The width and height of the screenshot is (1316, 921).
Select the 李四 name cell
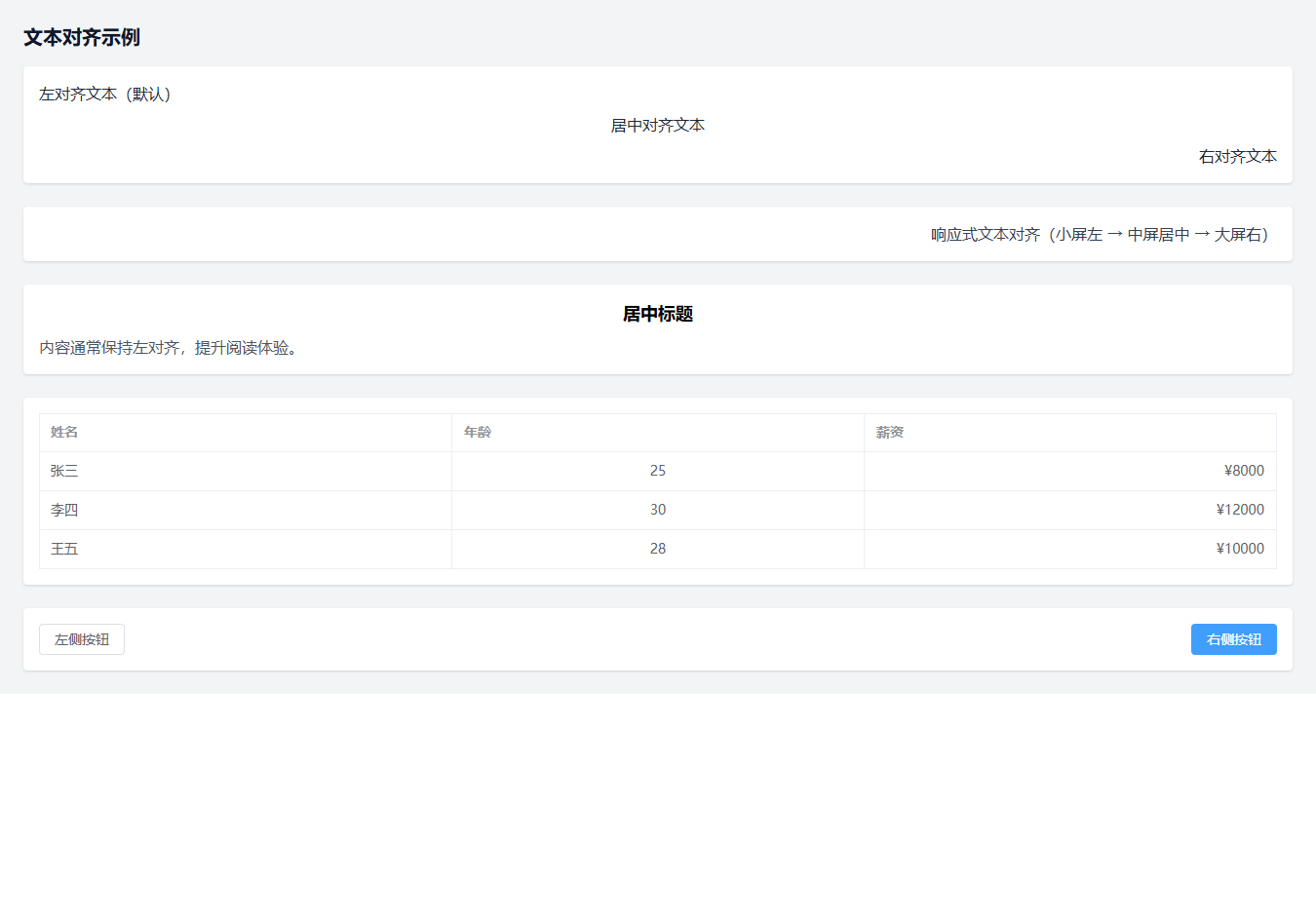(64, 510)
